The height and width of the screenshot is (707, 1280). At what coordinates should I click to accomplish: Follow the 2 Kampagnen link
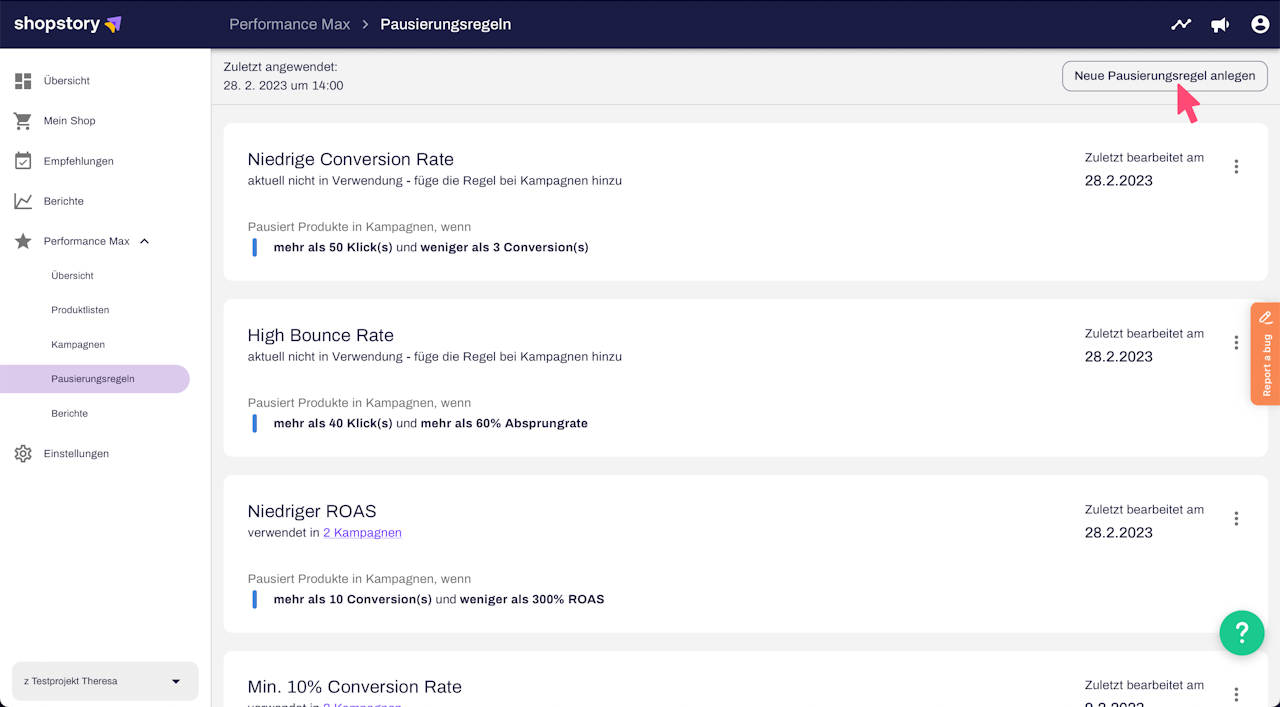pyautogui.click(x=362, y=533)
